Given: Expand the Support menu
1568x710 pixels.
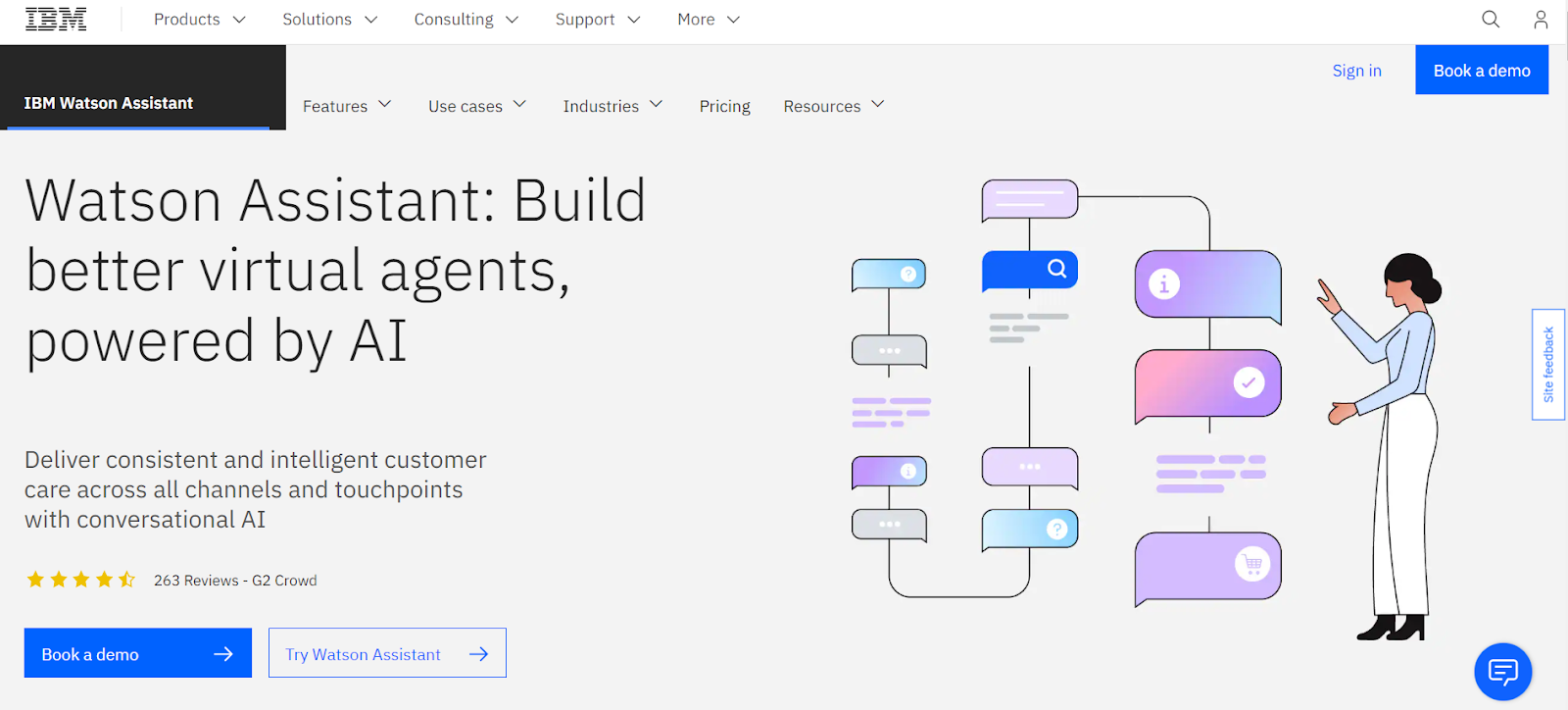Looking at the screenshot, I should point(598,20).
